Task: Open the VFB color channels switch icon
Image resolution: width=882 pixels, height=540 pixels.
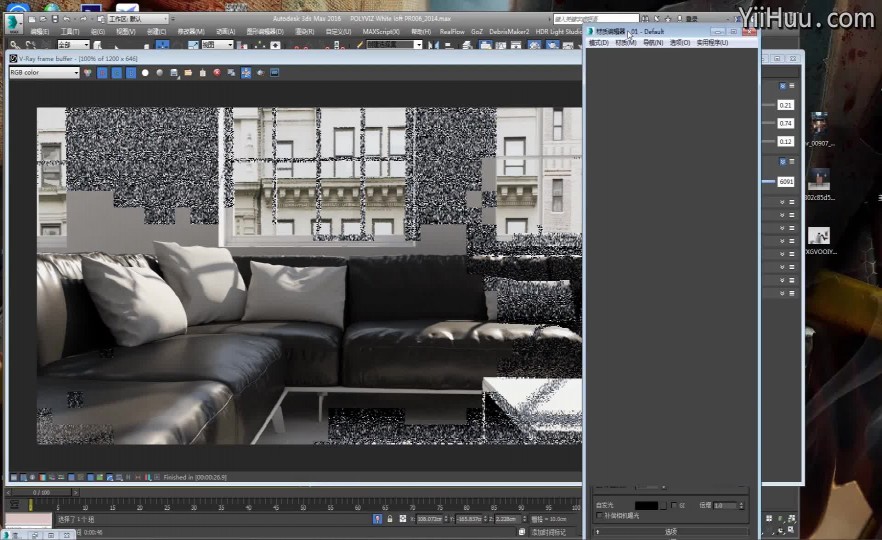Action: click(x=87, y=73)
